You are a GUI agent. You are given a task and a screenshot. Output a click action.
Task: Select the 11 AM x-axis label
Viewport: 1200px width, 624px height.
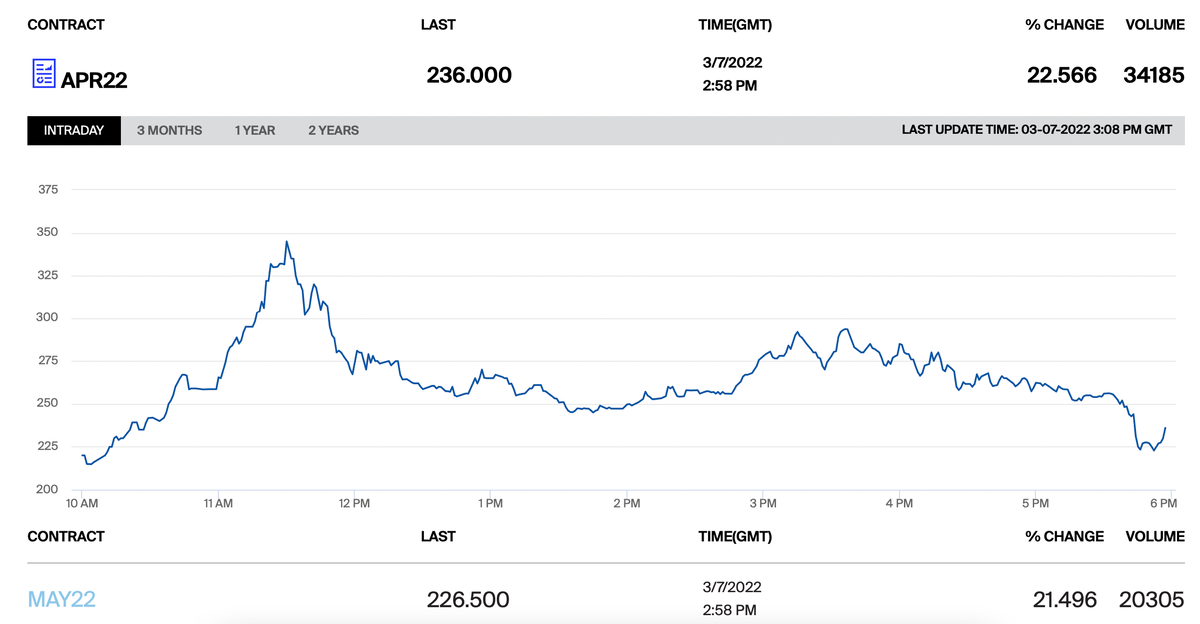(217, 503)
